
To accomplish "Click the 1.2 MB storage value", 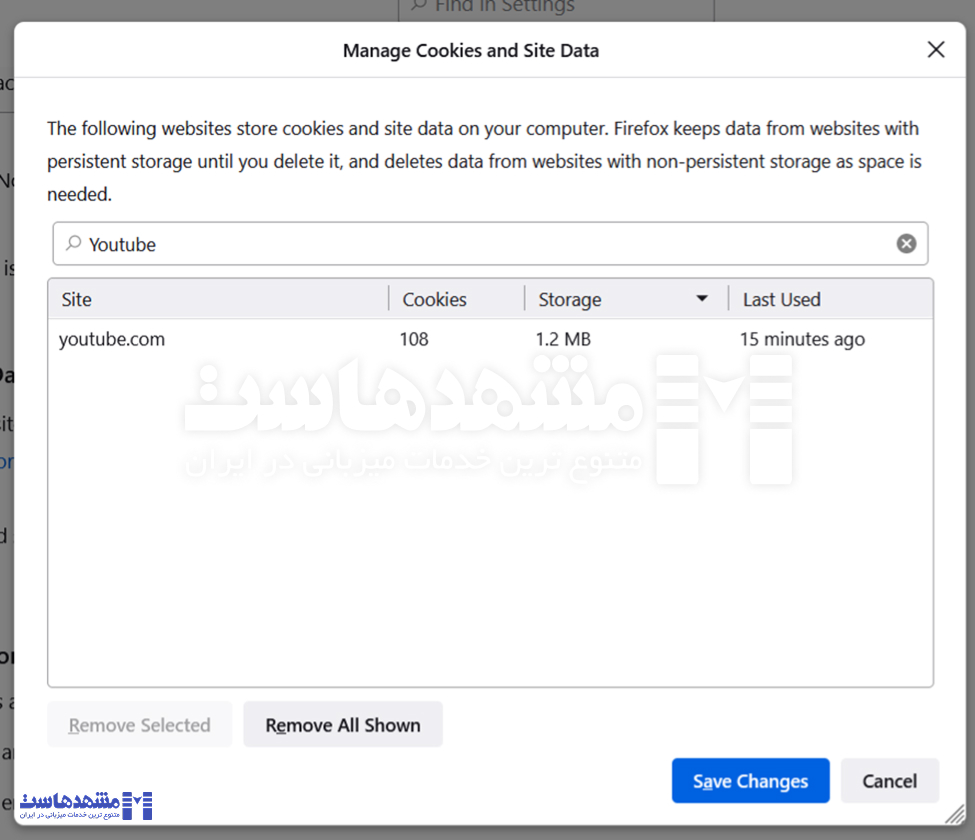I will (x=563, y=339).
